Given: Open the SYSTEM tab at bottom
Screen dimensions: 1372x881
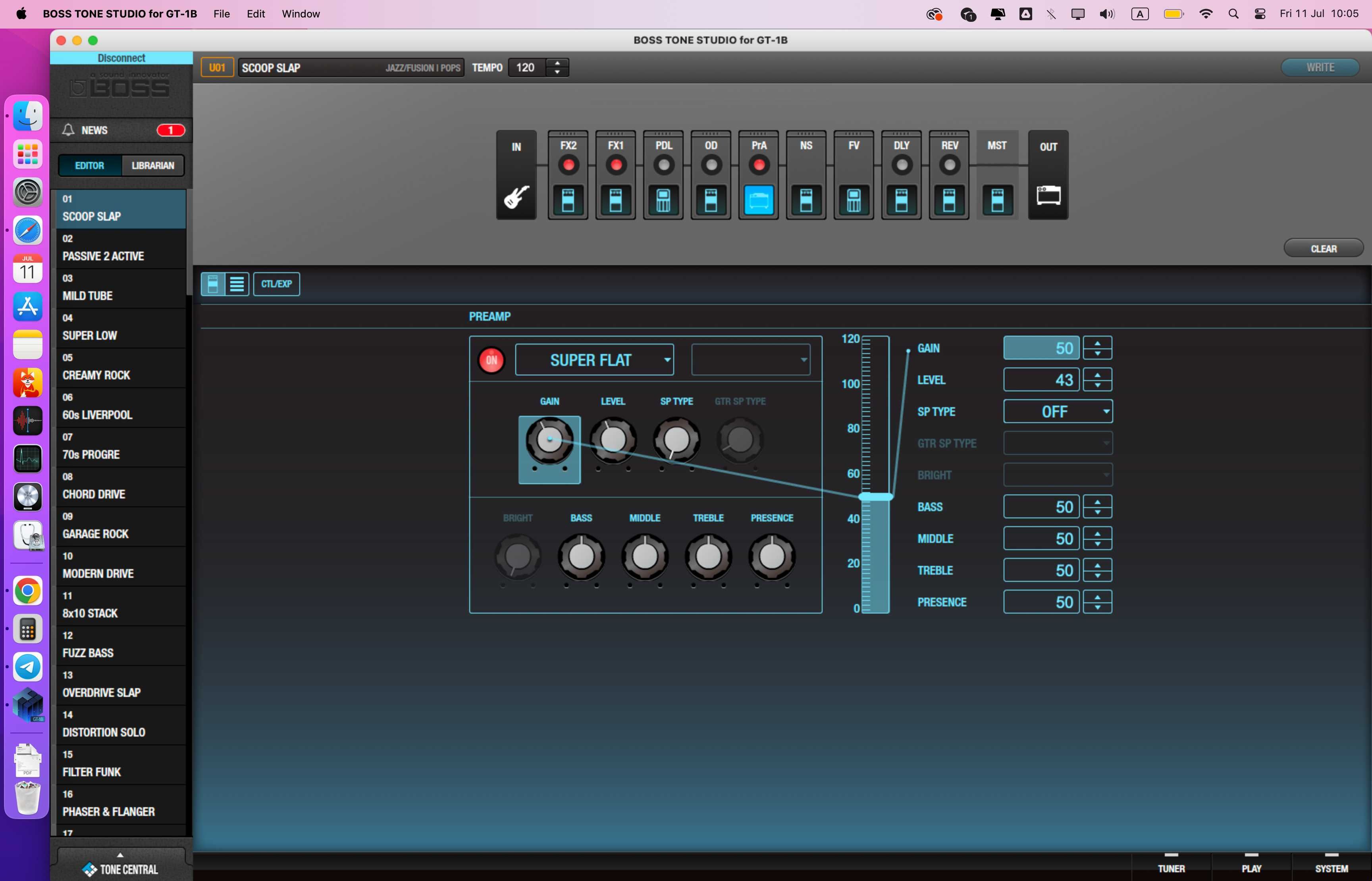Looking at the screenshot, I should point(1332,867).
